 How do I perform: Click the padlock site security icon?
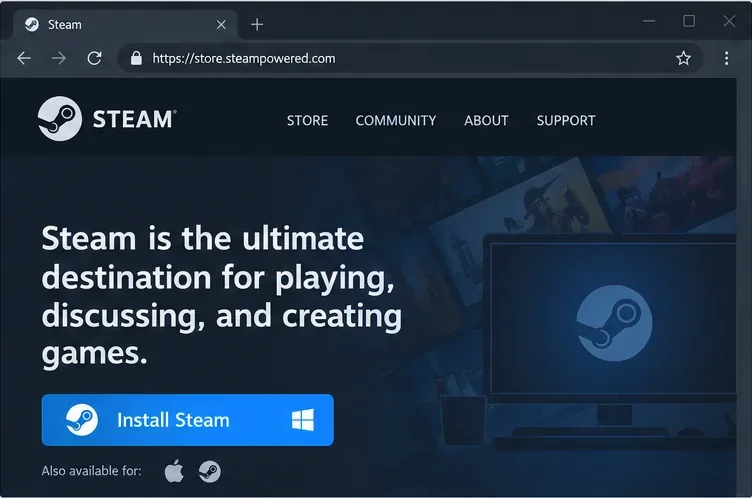point(136,59)
